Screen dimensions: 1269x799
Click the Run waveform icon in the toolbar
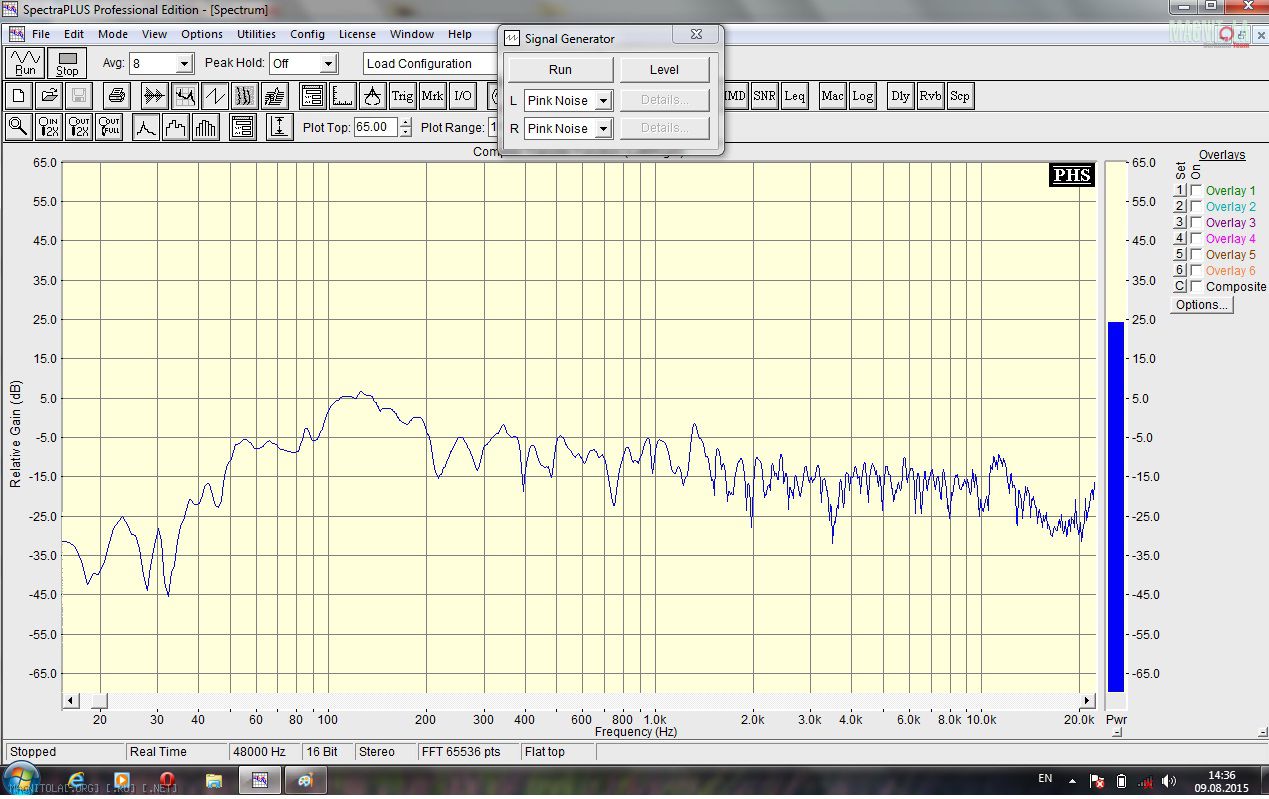[25, 64]
